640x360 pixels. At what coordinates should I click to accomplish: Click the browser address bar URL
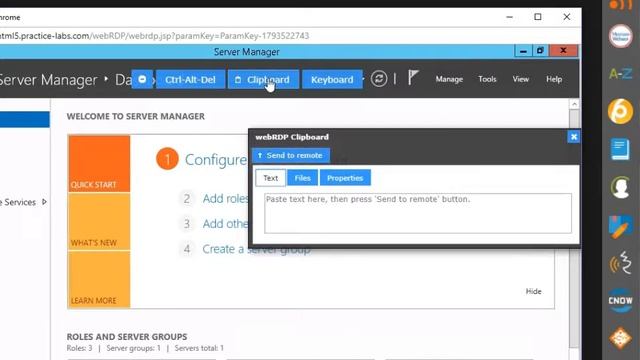[x=154, y=36]
